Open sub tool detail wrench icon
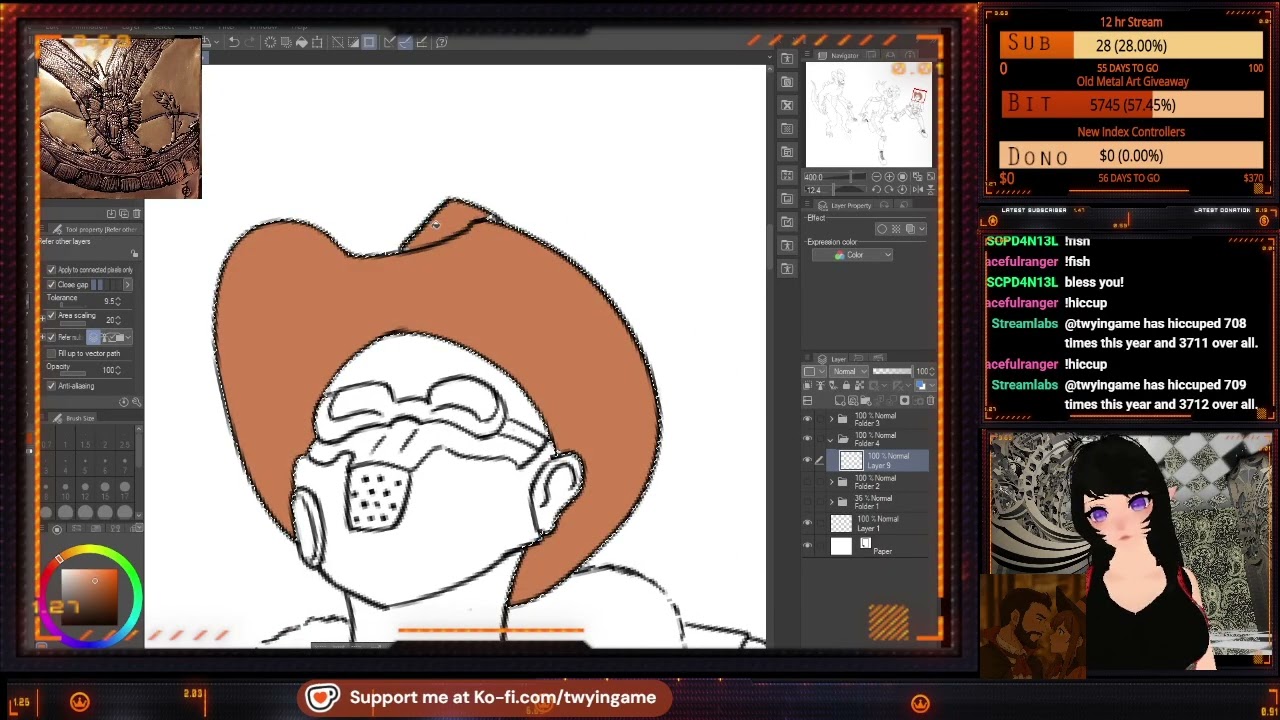Image resolution: width=1280 pixels, height=720 pixels. tap(136, 402)
